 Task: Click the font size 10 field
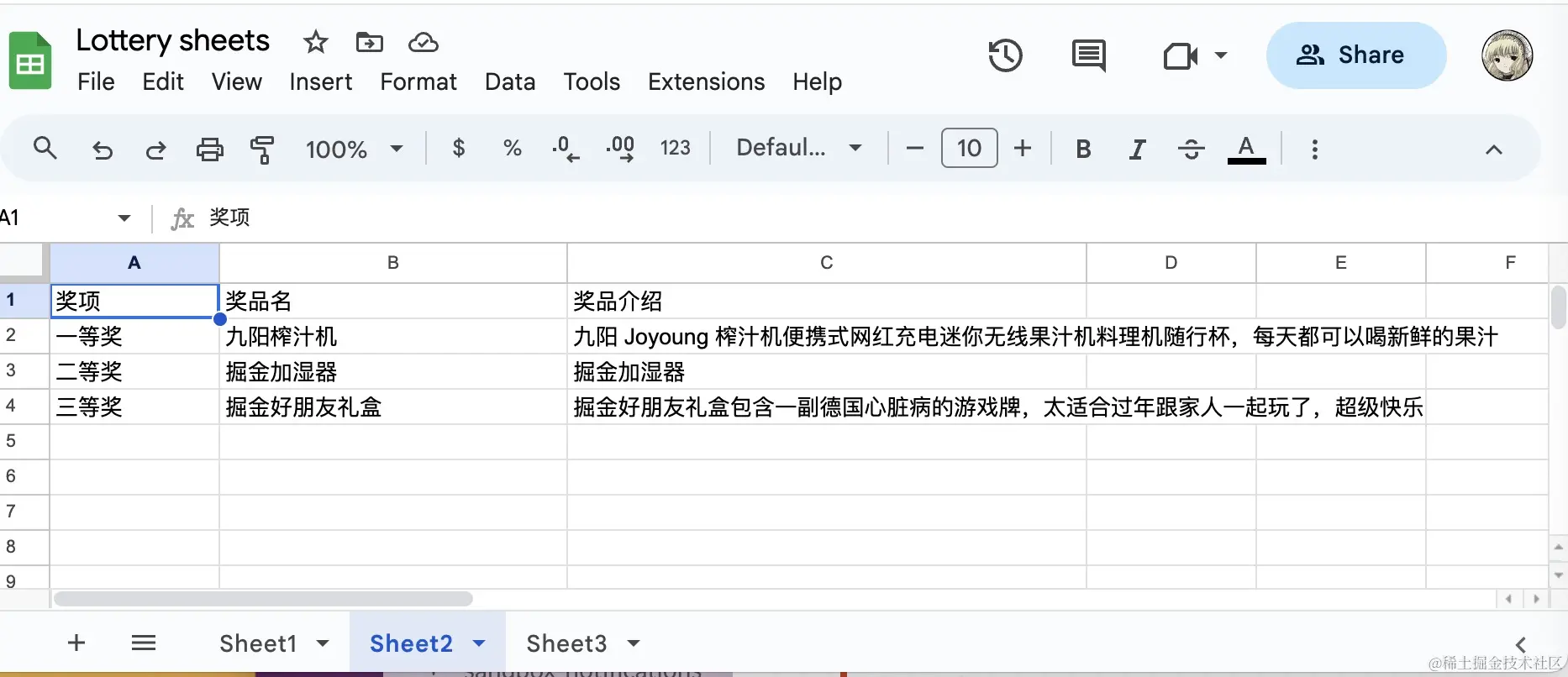pos(969,149)
